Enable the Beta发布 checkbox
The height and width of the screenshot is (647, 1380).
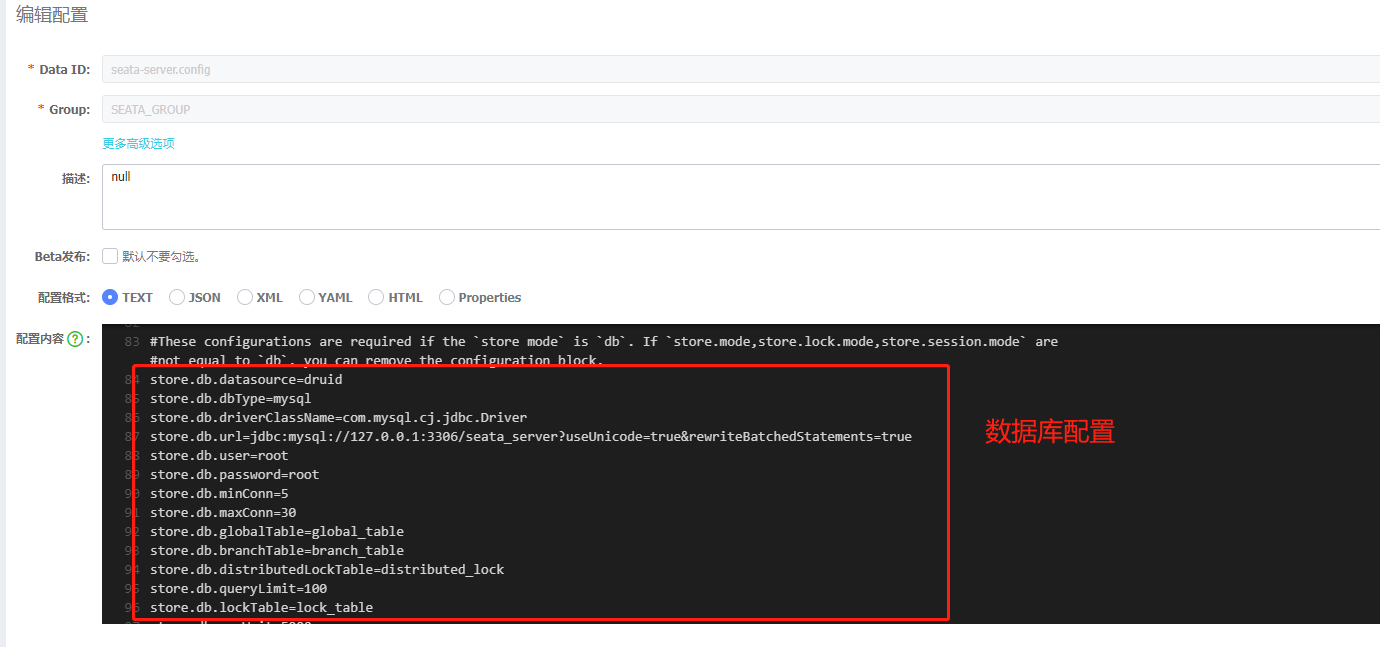click(x=110, y=256)
